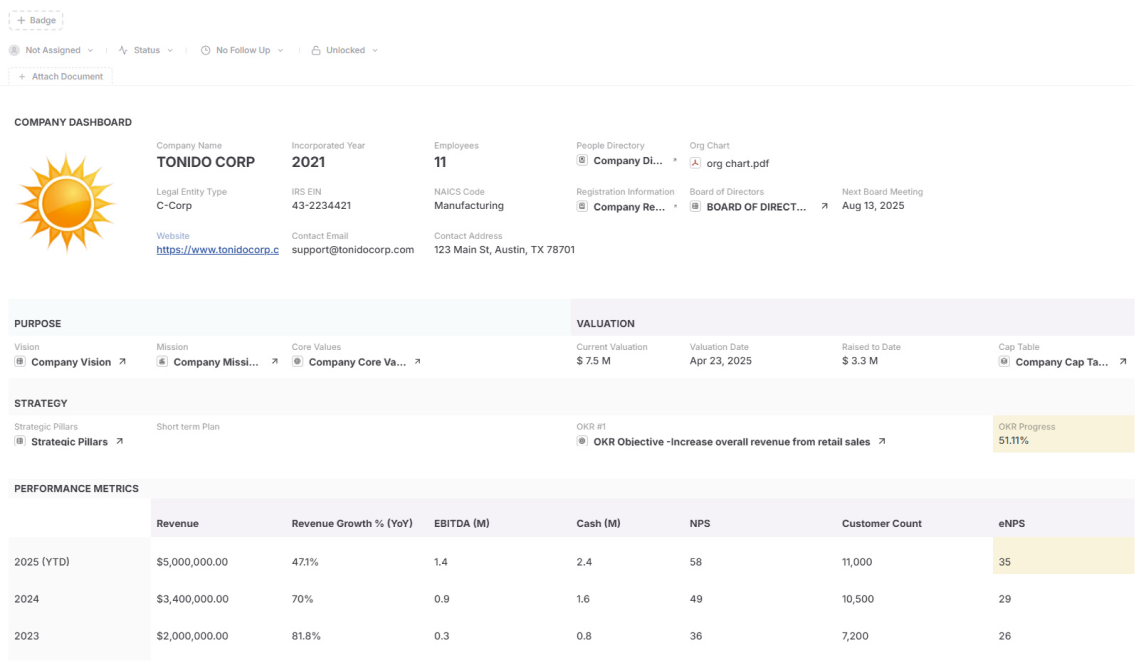This screenshot has height=661, width=1135.
Task: Click the PDF icon for org chart.pdf
Action: pyautogui.click(x=695, y=163)
